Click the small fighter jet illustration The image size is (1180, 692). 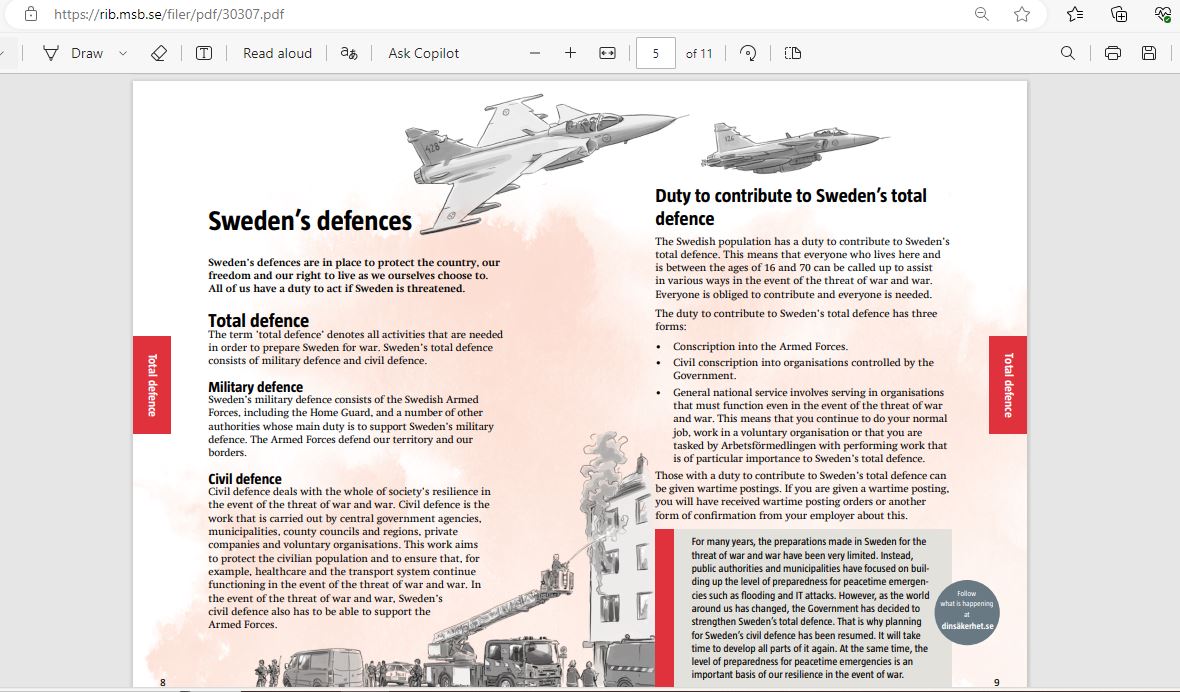(x=795, y=147)
